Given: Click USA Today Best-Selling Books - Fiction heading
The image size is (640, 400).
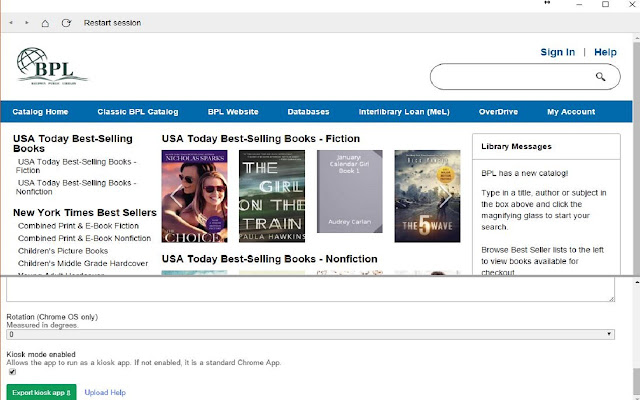Looking at the screenshot, I should (x=261, y=139).
